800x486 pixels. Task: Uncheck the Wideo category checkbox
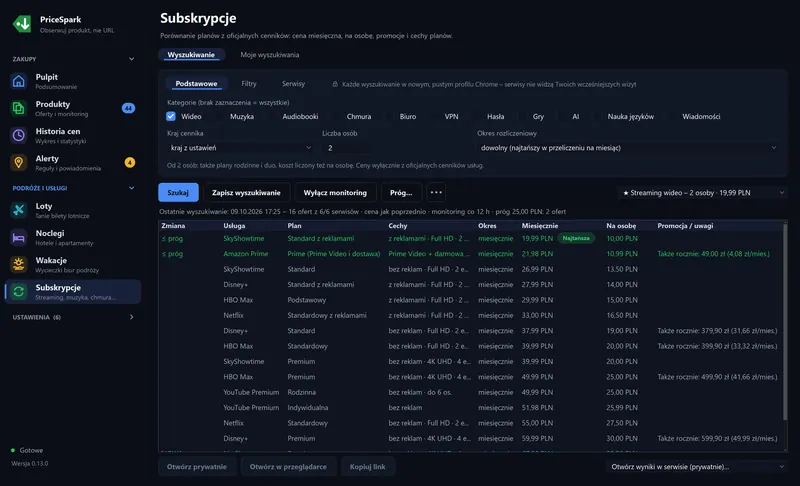tap(171, 116)
